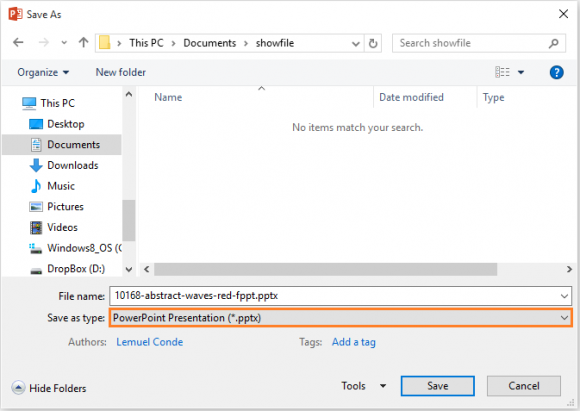The width and height of the screenshot is (580, 411).
Task: Click the horizontal scrollbar right arrow
Action: pyautogui.click(x=569, y=269)
